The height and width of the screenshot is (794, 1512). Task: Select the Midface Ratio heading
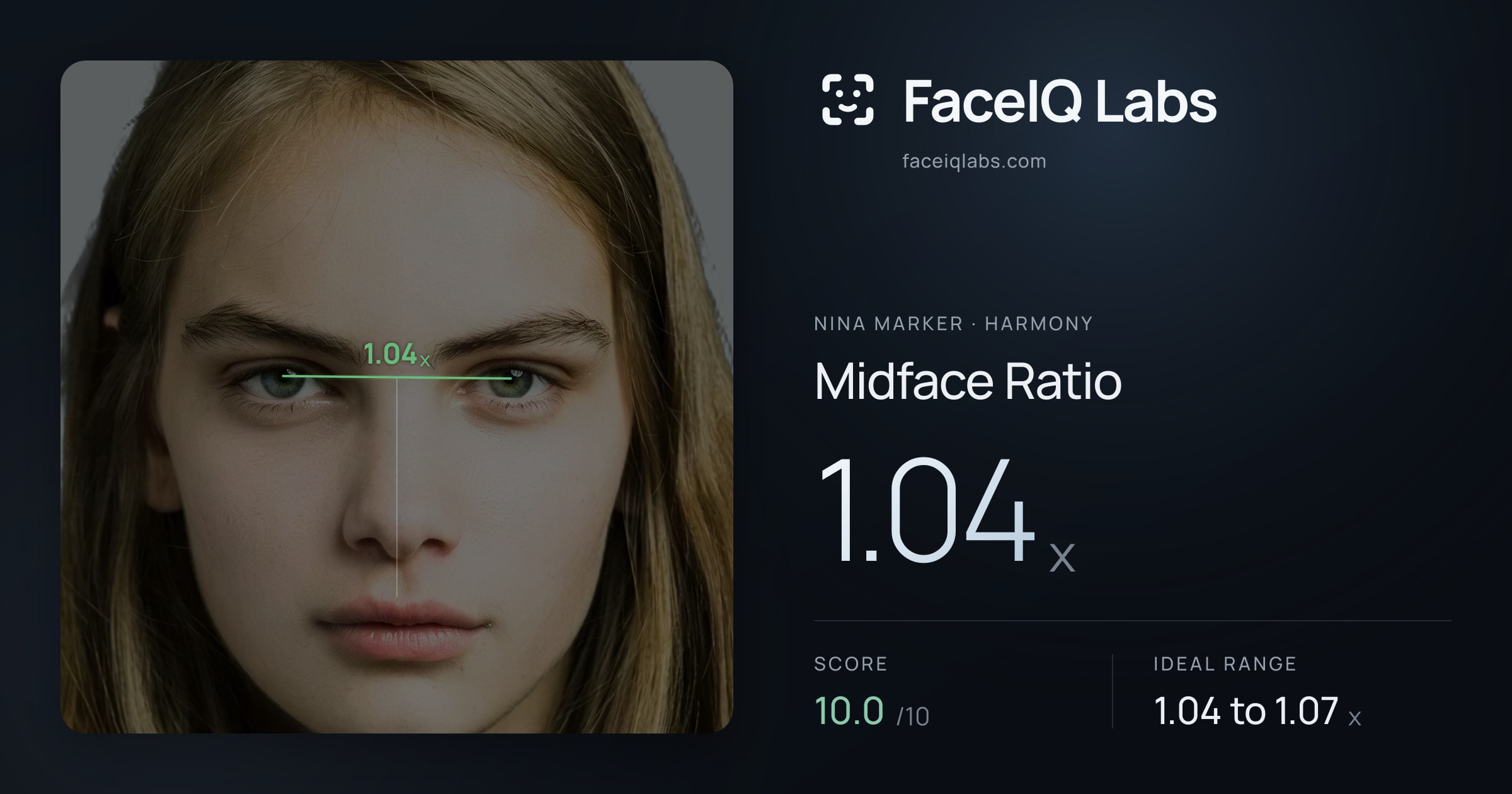(x=968, y=381)
